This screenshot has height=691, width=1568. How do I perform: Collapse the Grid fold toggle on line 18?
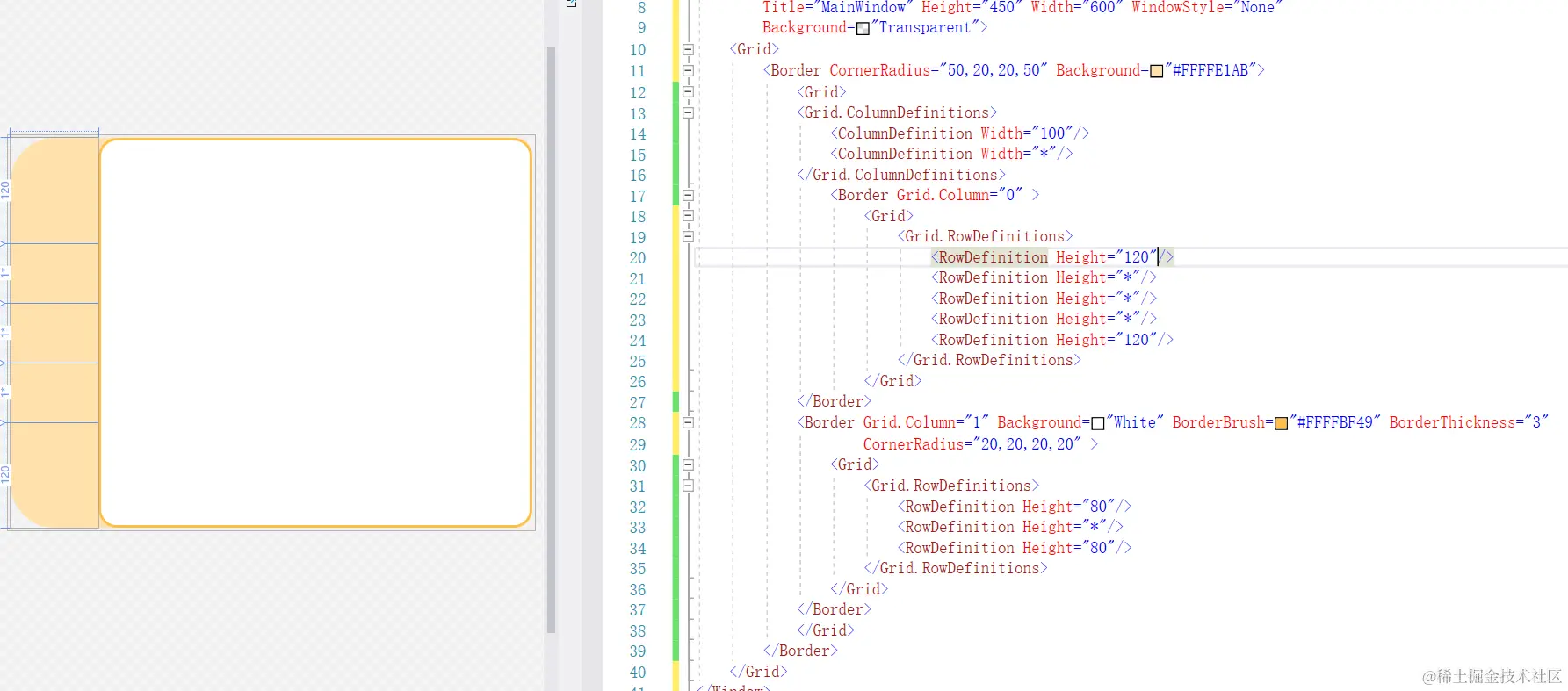coord(688,216)
